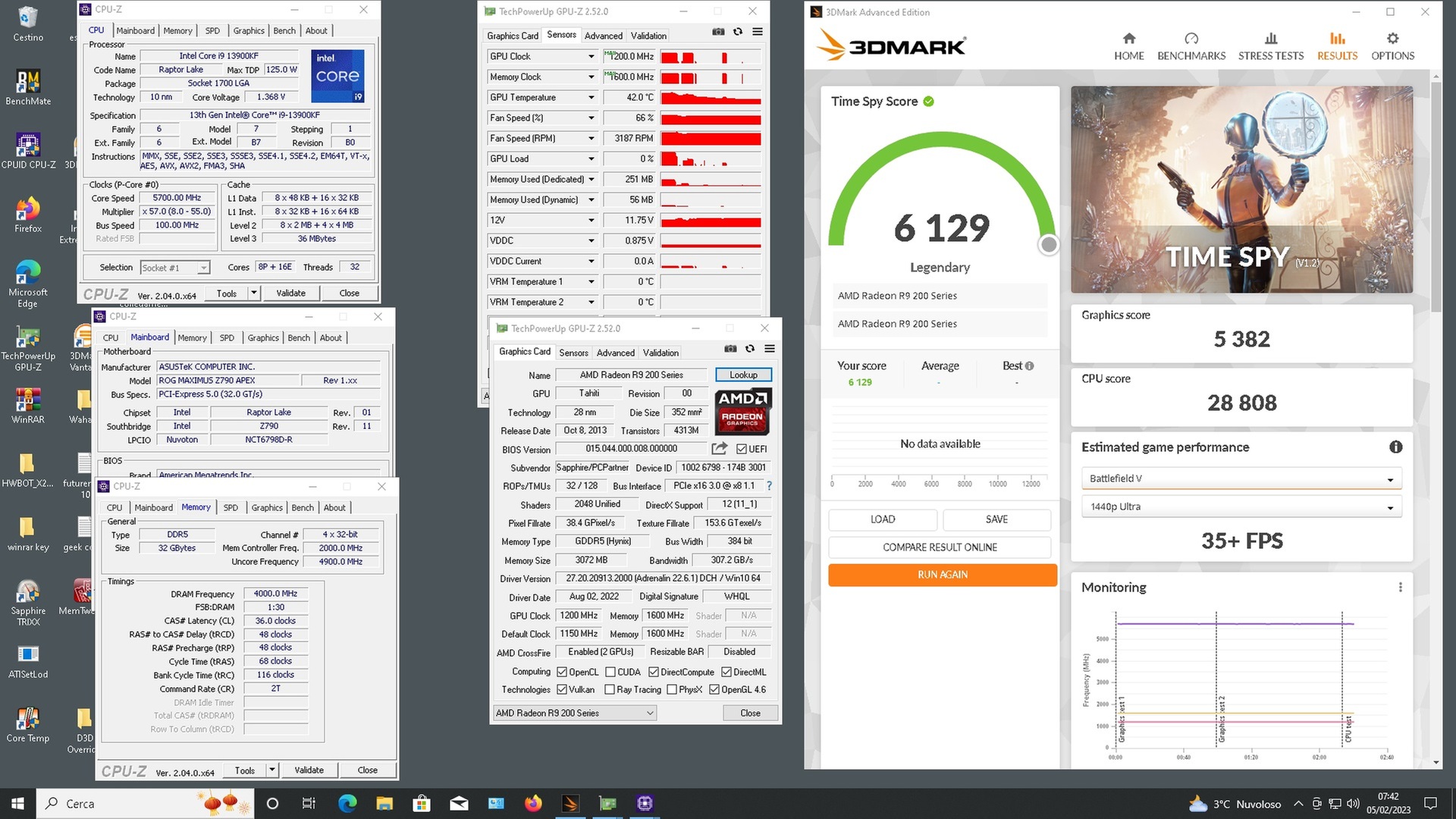This screenshot has height=819, width=1456.
Task: Toggle the DirectCompute checkbox
Action: tap(654, 672)
